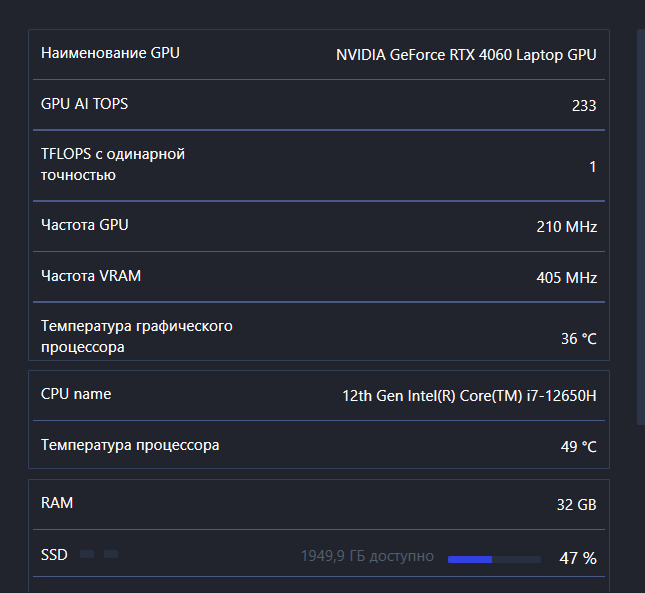Select the GPU AI TOPS label
This screenshot has height=593, width=645.
(84, 104)
